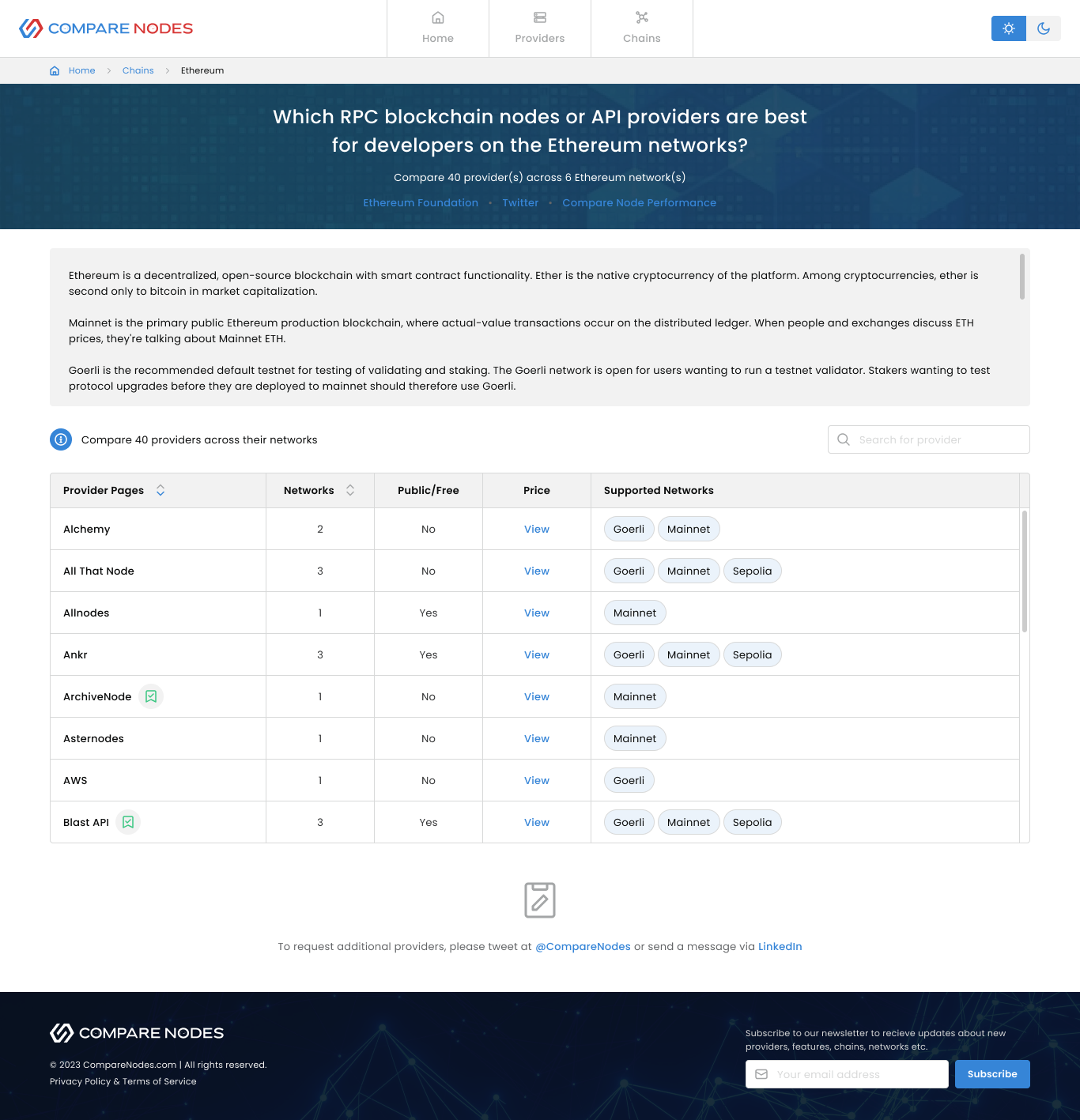Viewport: 1080px width, 1120px height.
Task: View pricing for ArchiveNode
Action: pos(537,696)
